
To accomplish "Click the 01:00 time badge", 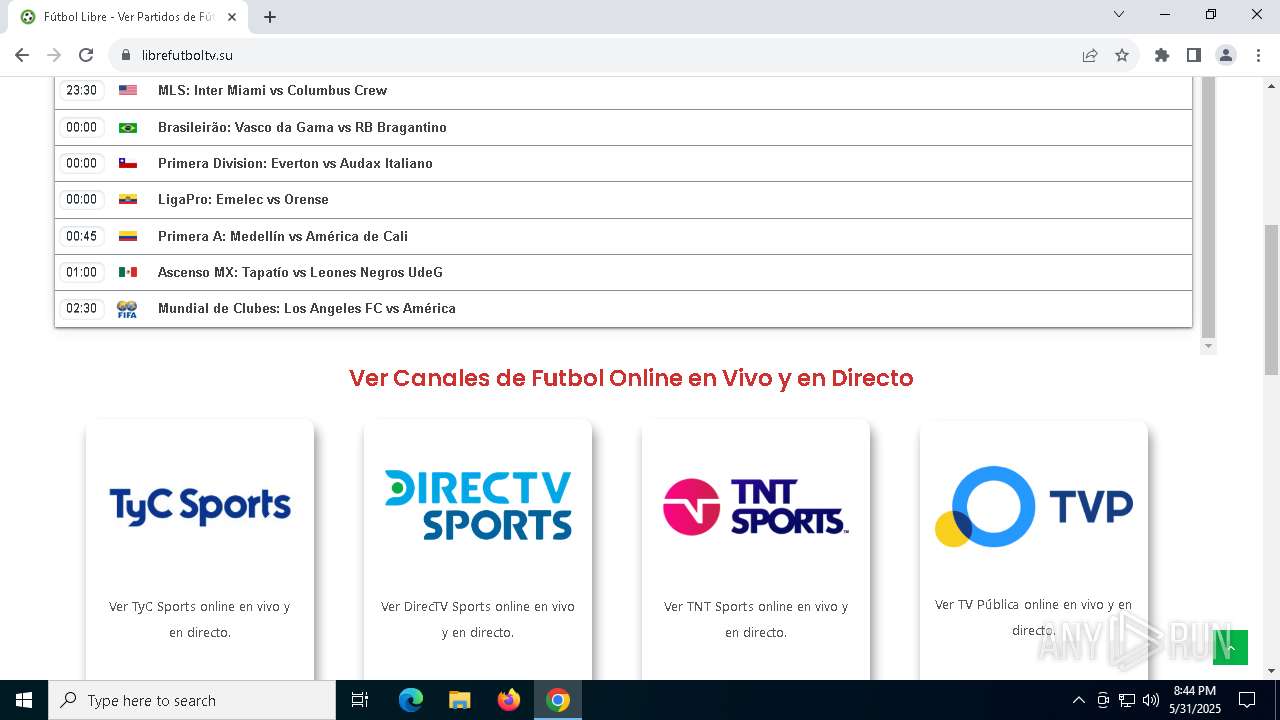I will coord(82,272).
